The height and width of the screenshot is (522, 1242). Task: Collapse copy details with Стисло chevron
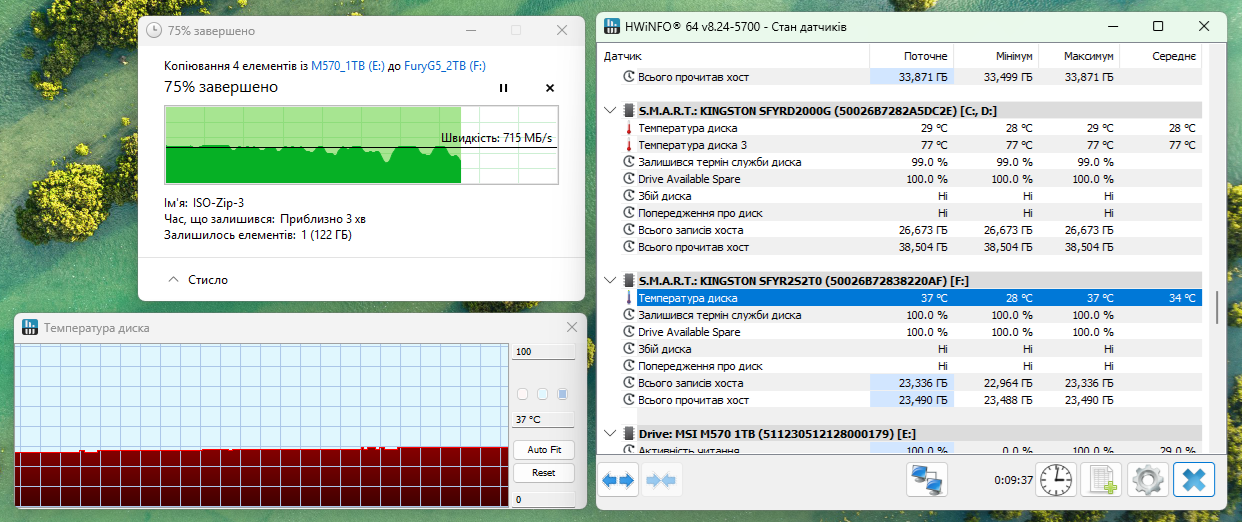tap(173, 280)
